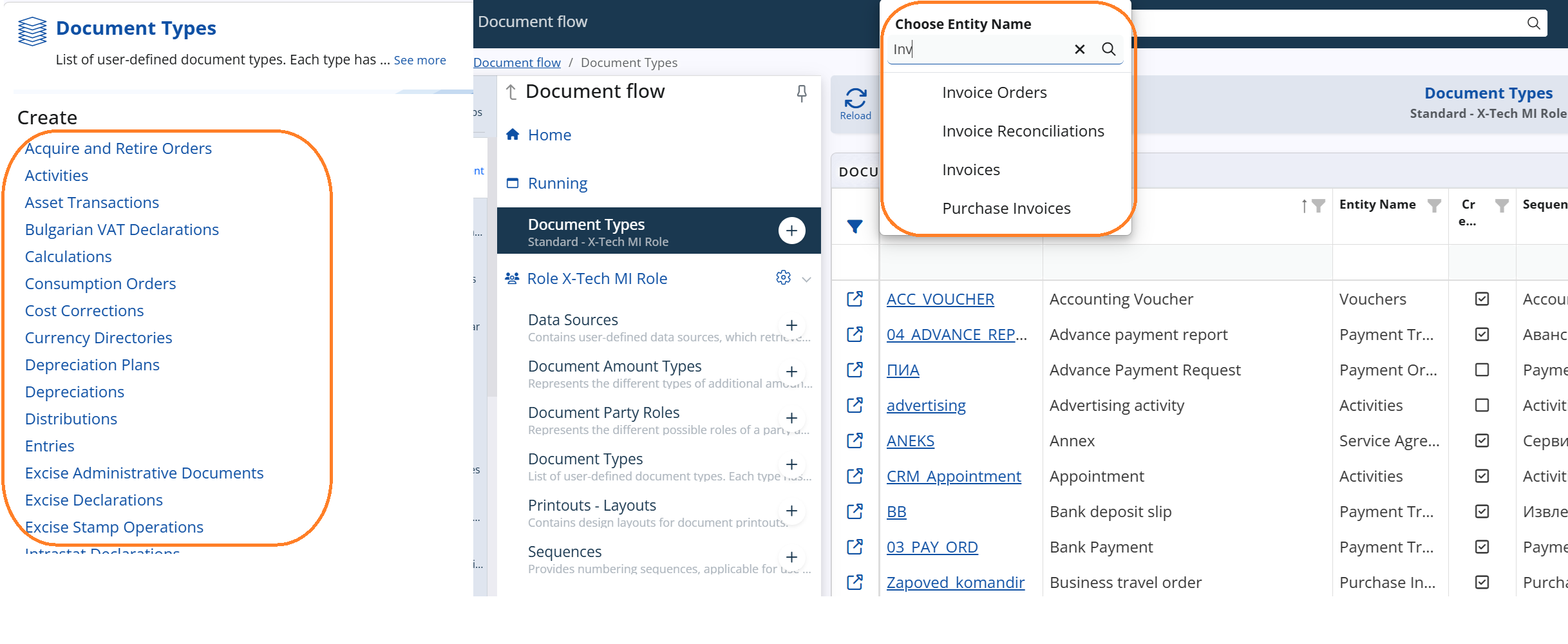Toggle checkbox in Appointment row

click(x=1482, y=476)
